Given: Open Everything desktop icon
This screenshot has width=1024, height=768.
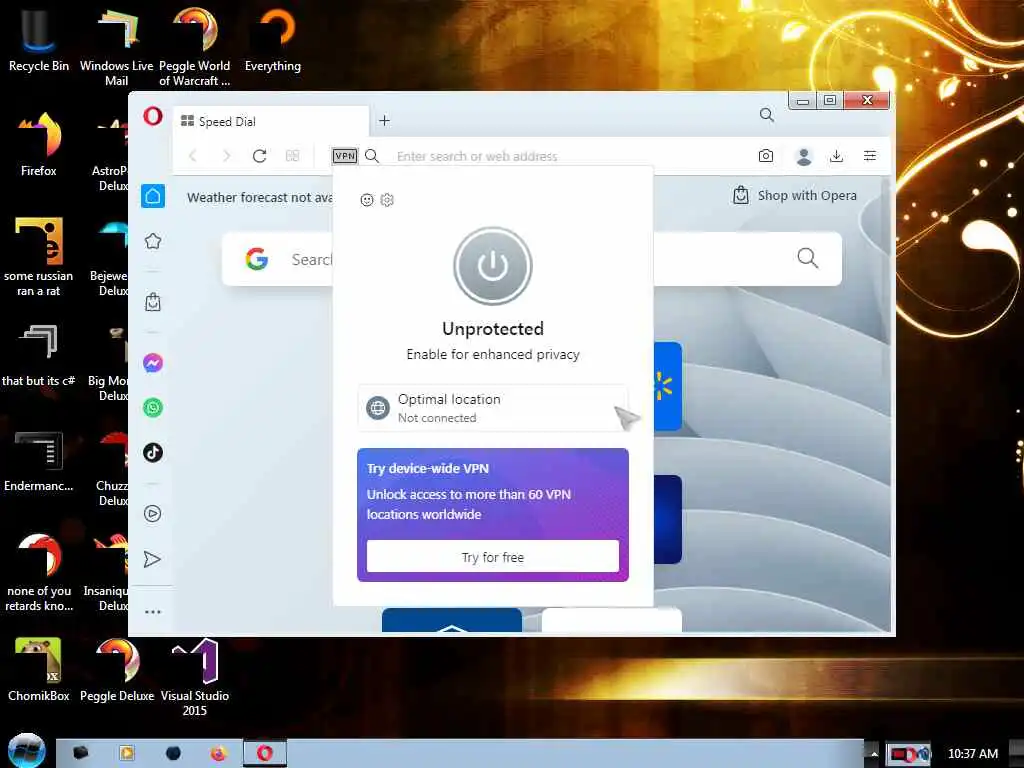Looking at the screenshot, I should click(x=273, y=39).
